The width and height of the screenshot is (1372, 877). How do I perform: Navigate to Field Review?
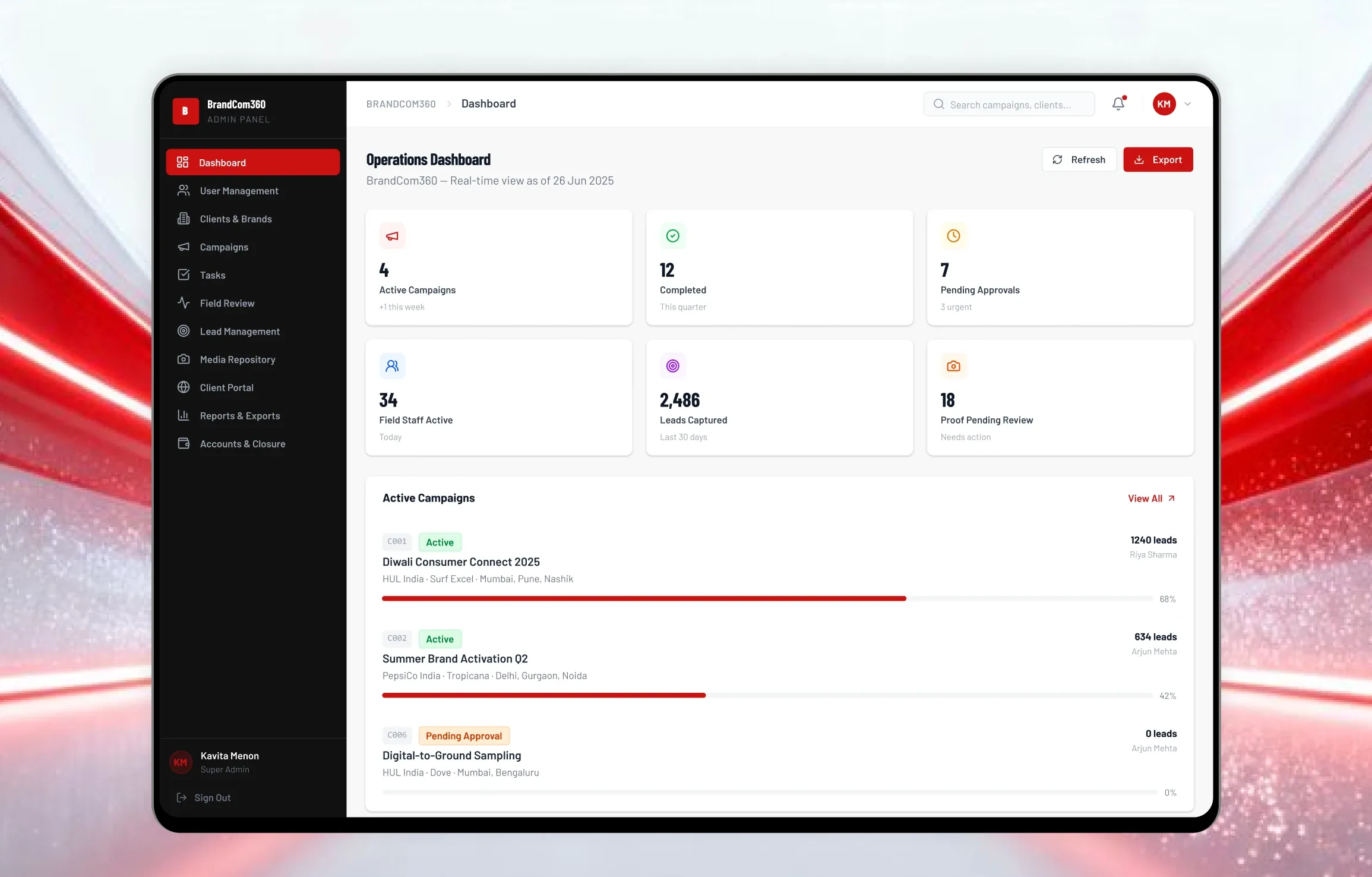click(253, 303)
